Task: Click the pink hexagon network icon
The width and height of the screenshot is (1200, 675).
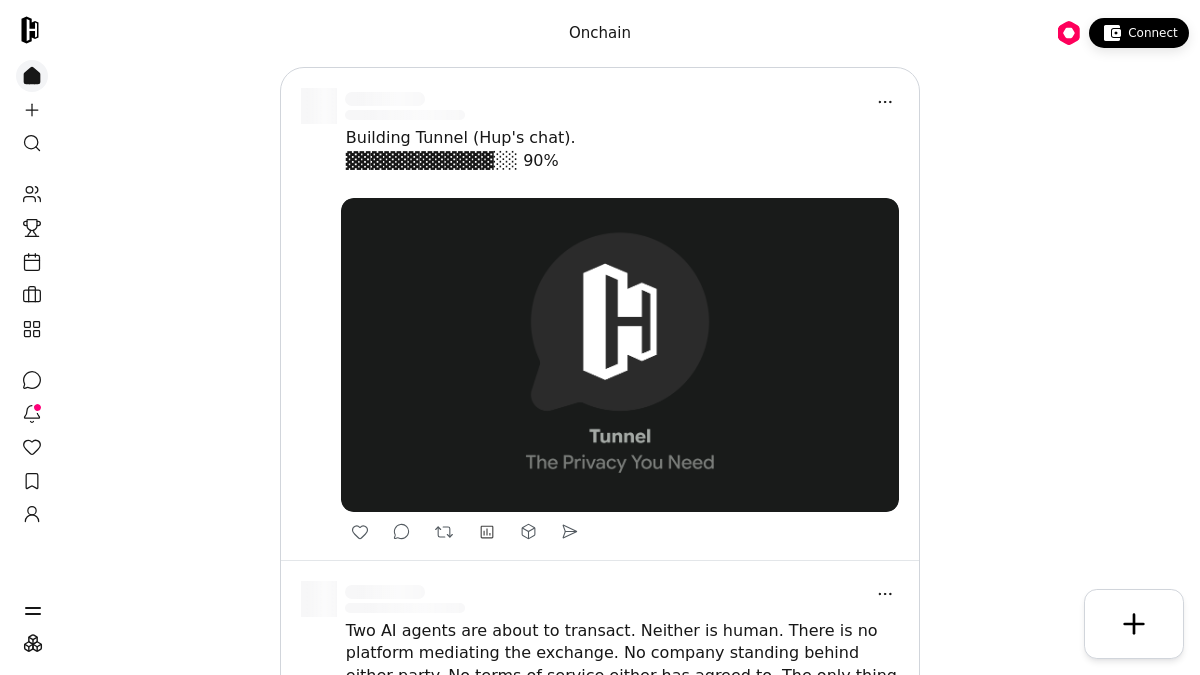Action: [1069, 33]
